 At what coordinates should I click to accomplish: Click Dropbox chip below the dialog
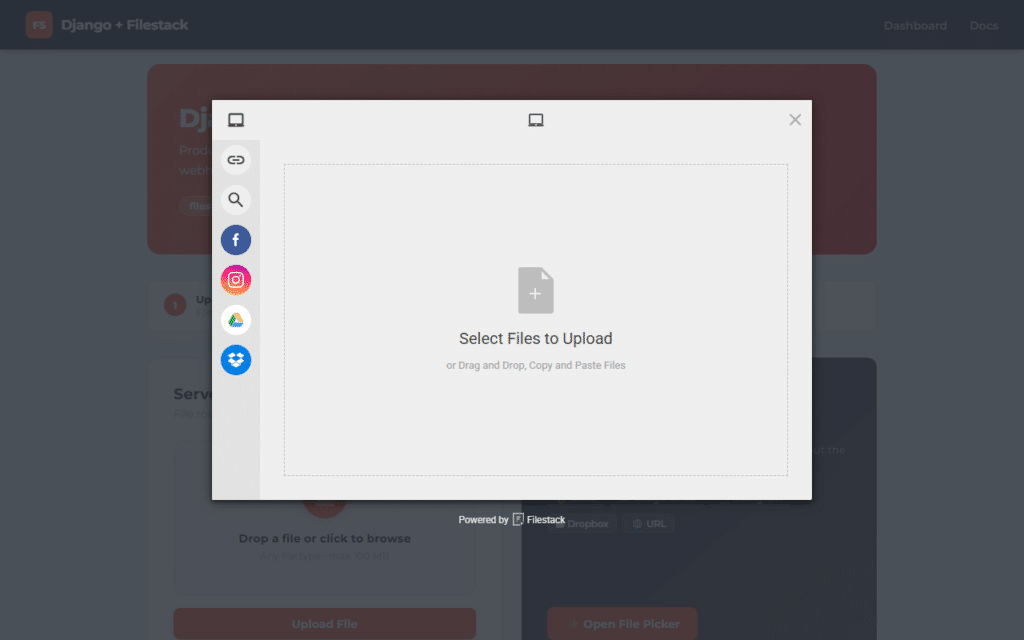tap(582, 524)
